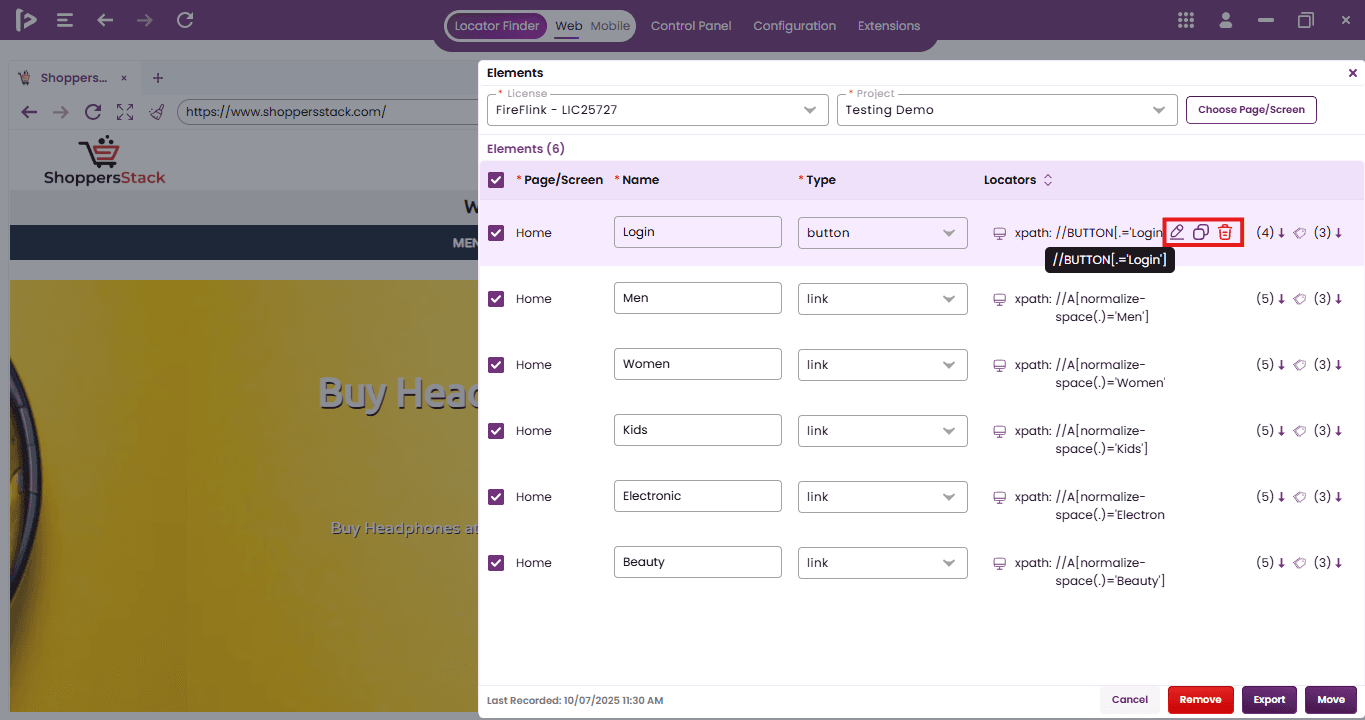Click the broom clear icon beside the URL bar
This screenshot has width=1365, height=720.
point(157,112)
